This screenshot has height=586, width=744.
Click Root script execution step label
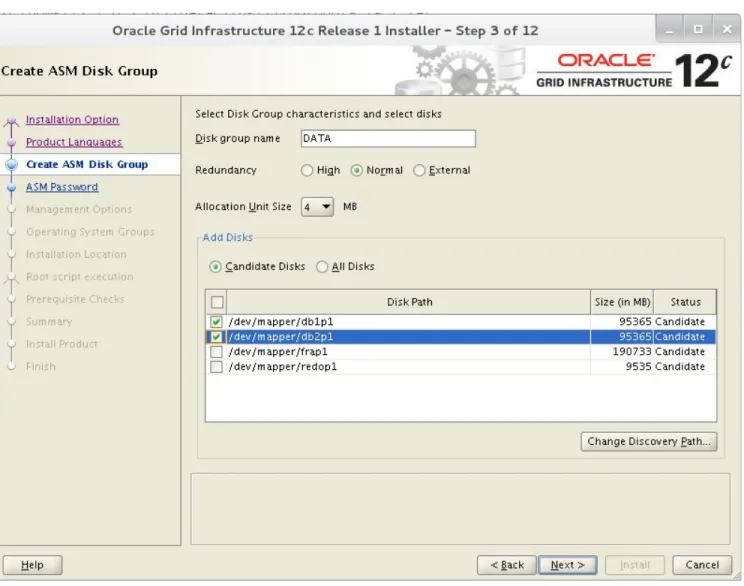click(x=80, y=277)
